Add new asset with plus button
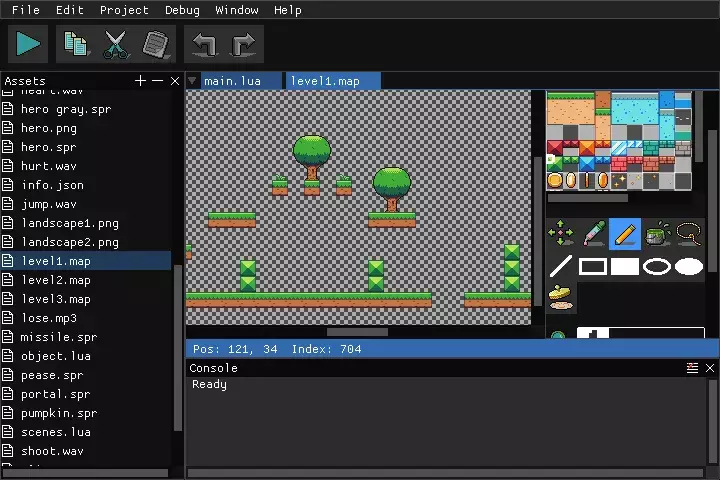 tap(141, 81)
